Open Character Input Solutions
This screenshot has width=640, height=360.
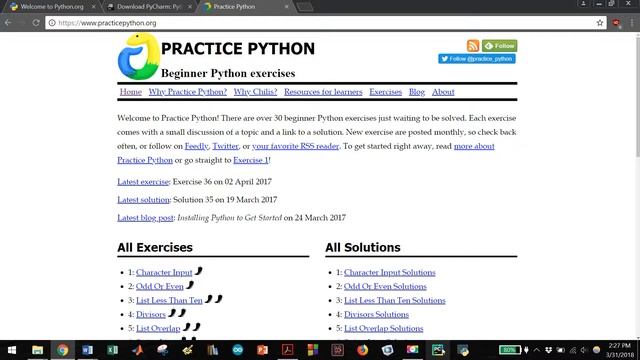pos(389,272)
